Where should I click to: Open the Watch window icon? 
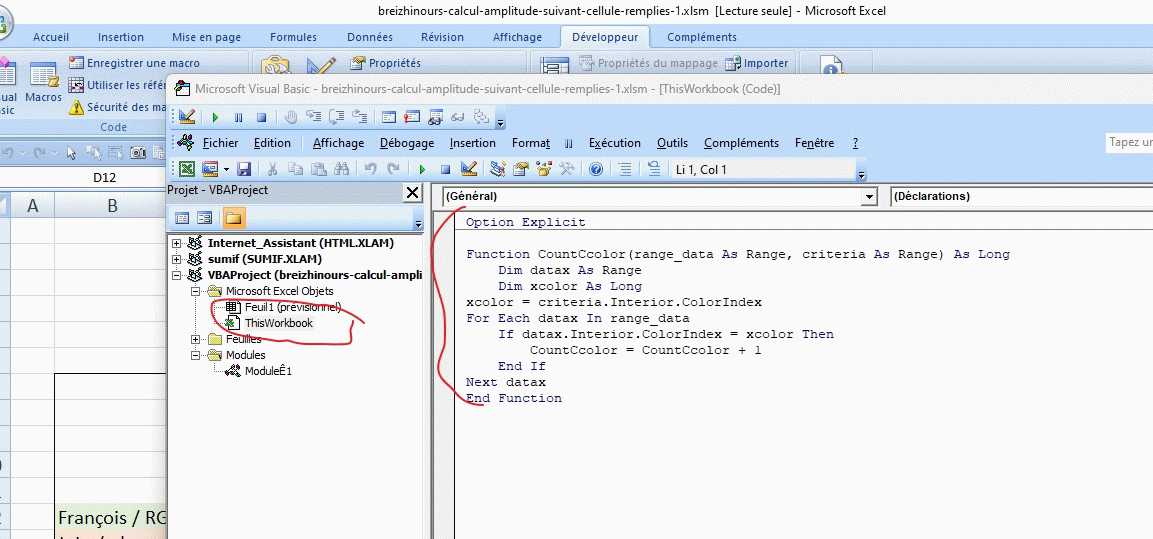tap(435, 117)
